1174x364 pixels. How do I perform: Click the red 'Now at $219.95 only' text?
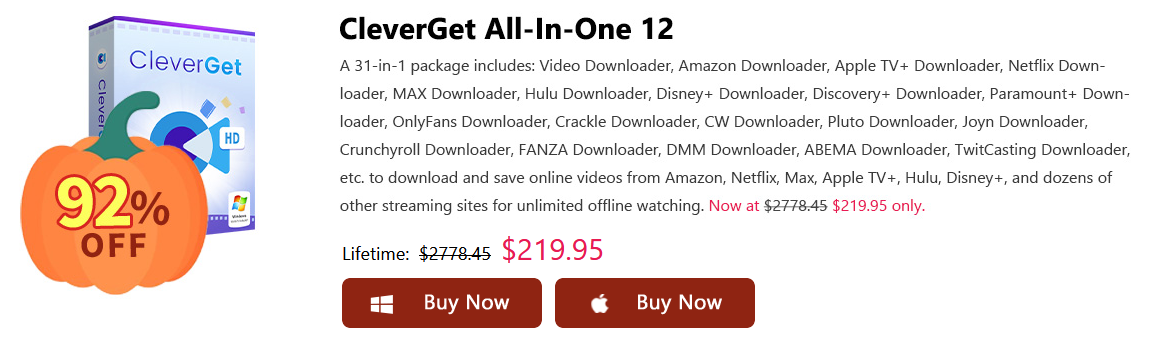tap(817, 205)
